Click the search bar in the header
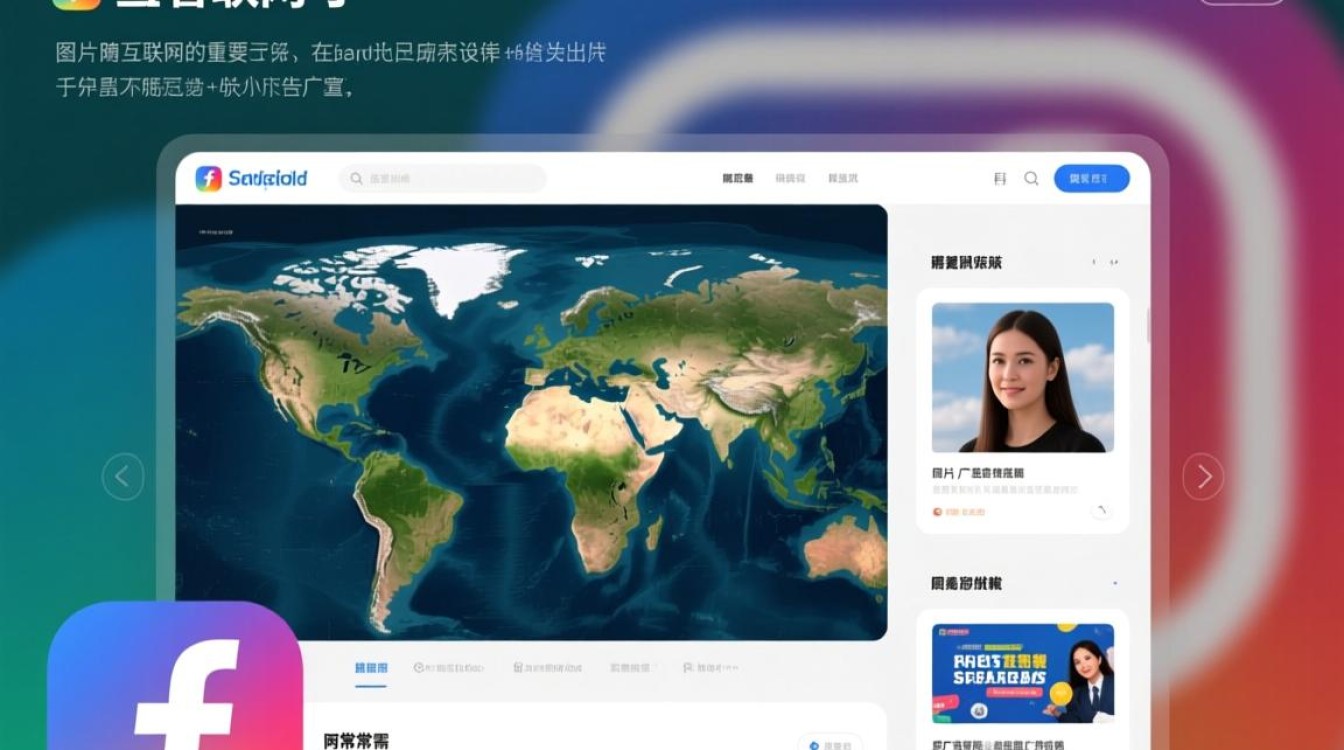This screenshot has width=1344, height=750. 443,179
